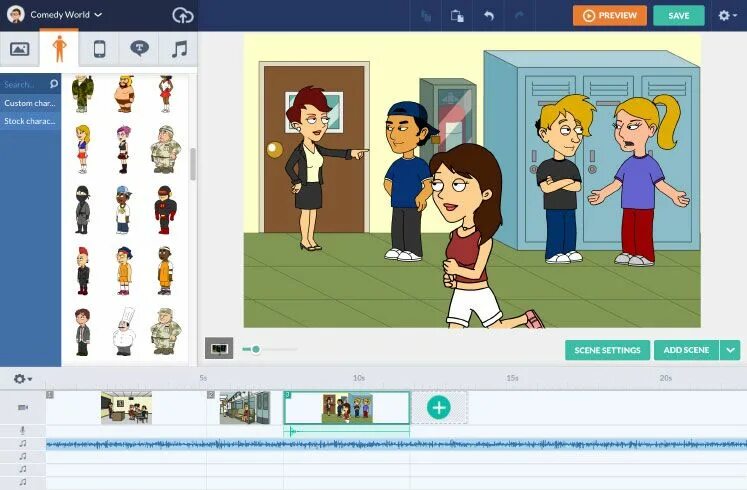Click the character Search field
This screenshot has width=747, height=490.
pos(24,84)
